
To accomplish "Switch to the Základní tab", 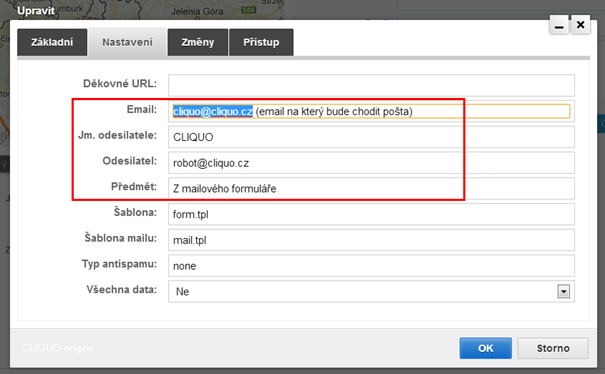I will click(x=52, y=42).
